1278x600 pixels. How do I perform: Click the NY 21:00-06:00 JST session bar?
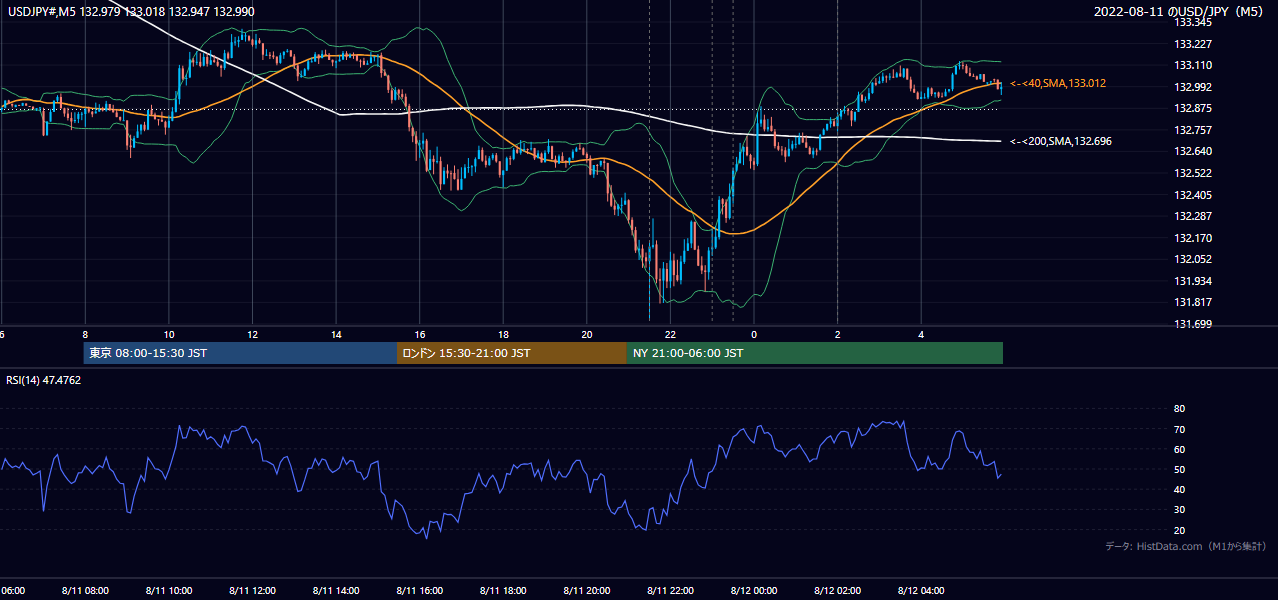coord(815,353)
